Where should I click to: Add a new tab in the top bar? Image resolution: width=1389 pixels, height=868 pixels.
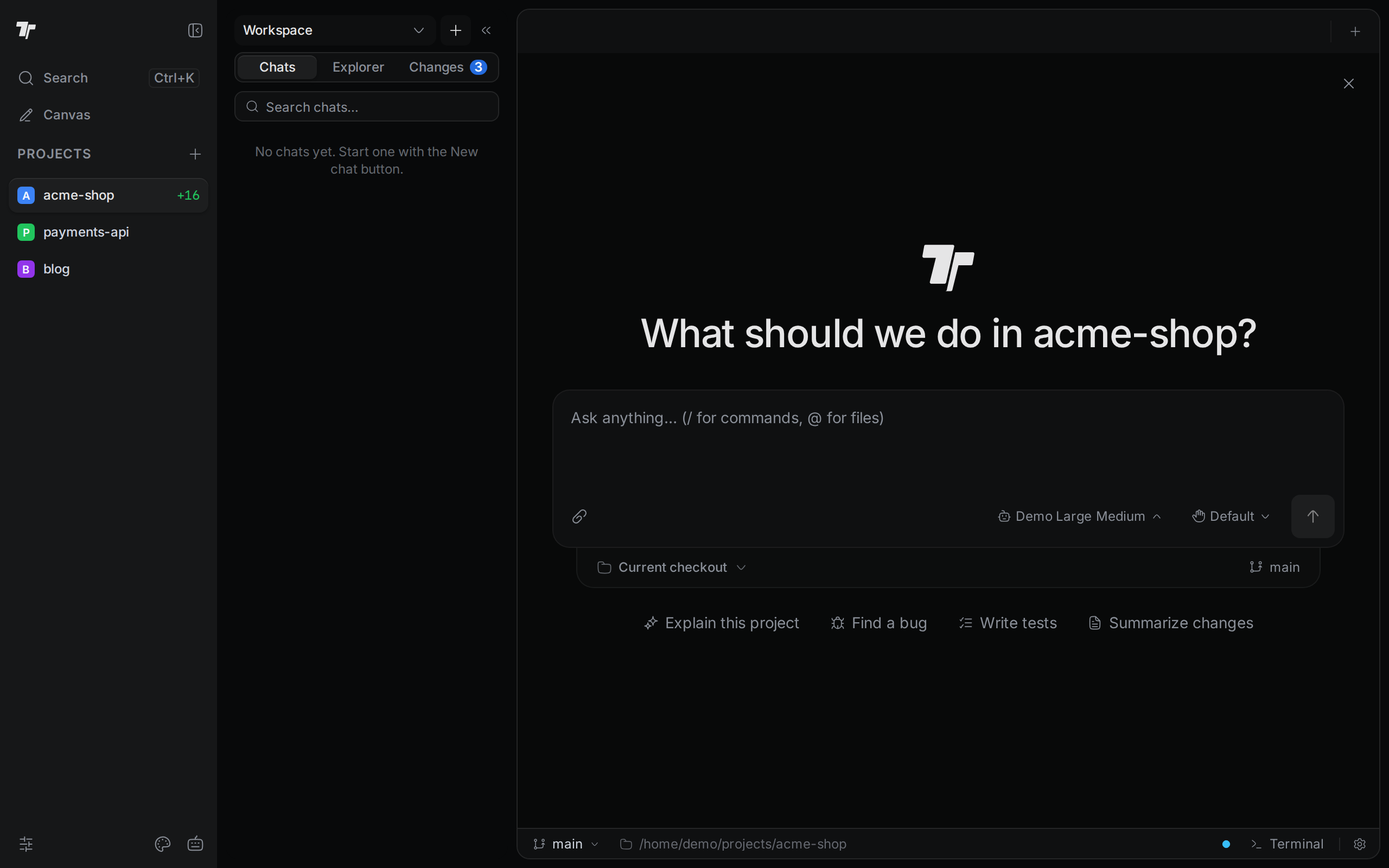click(1355, 31)
